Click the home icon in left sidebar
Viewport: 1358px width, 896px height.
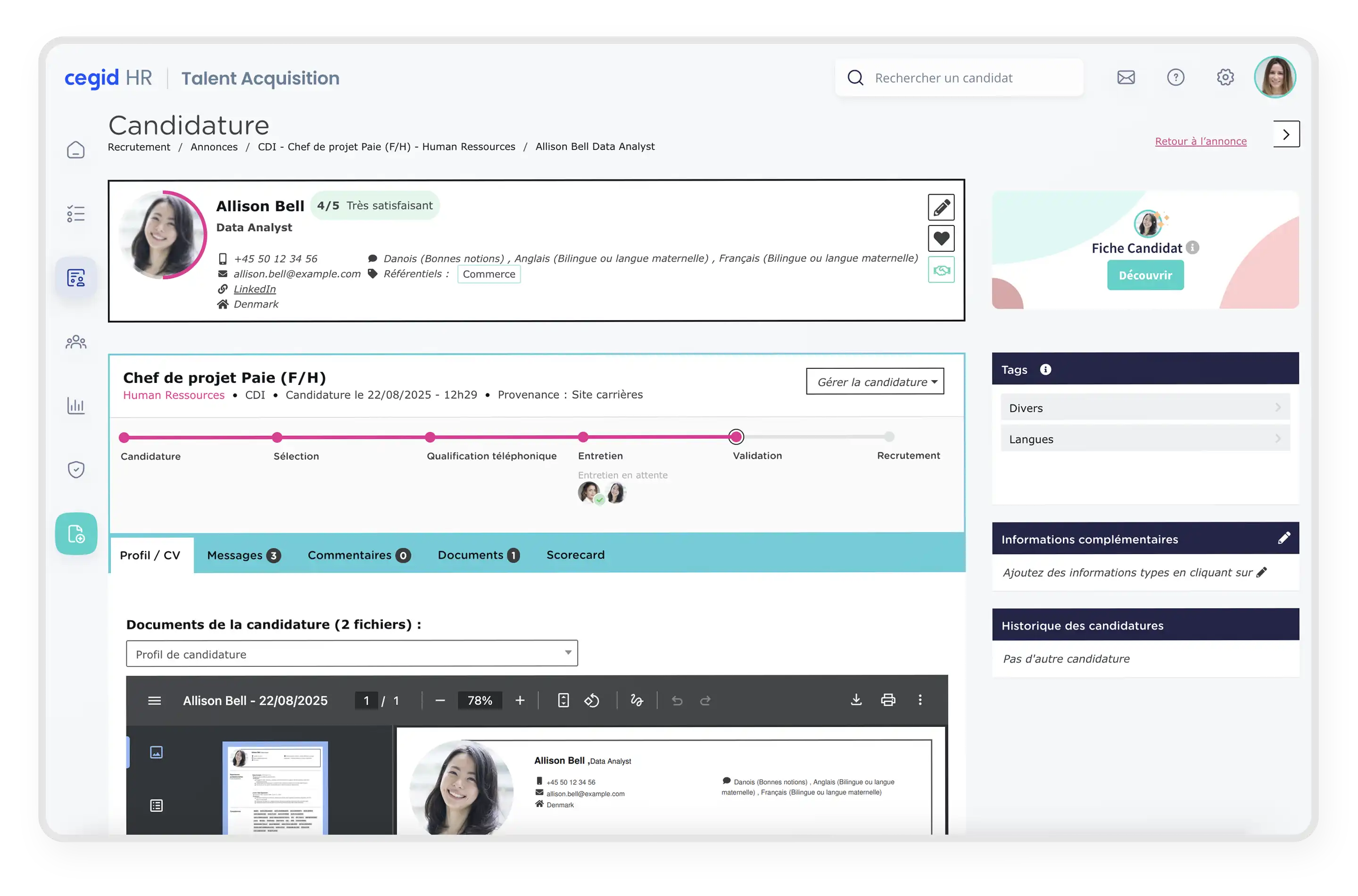click(x=76, y=149)
